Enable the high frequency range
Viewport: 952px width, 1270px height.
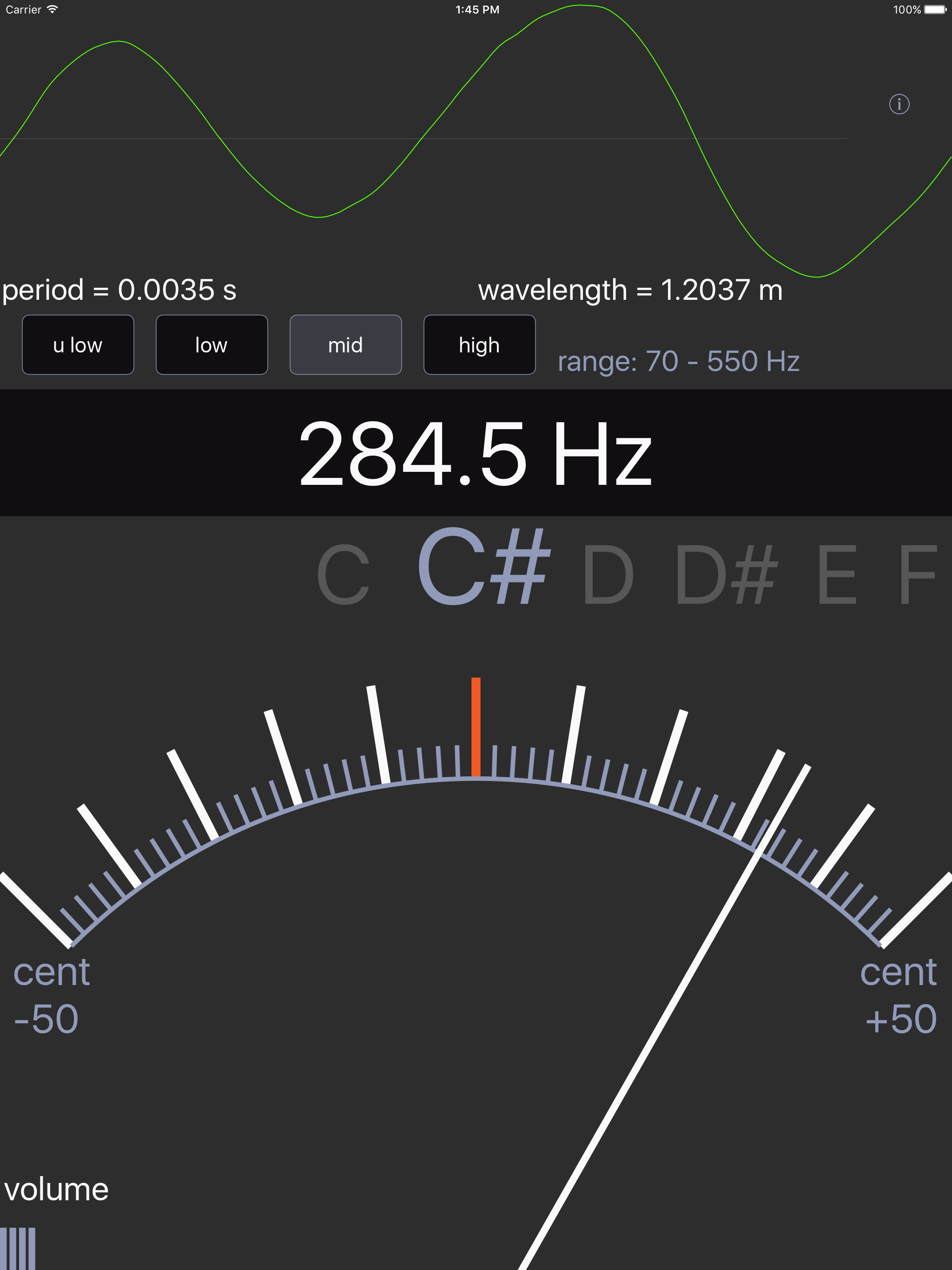click(479, 344)
